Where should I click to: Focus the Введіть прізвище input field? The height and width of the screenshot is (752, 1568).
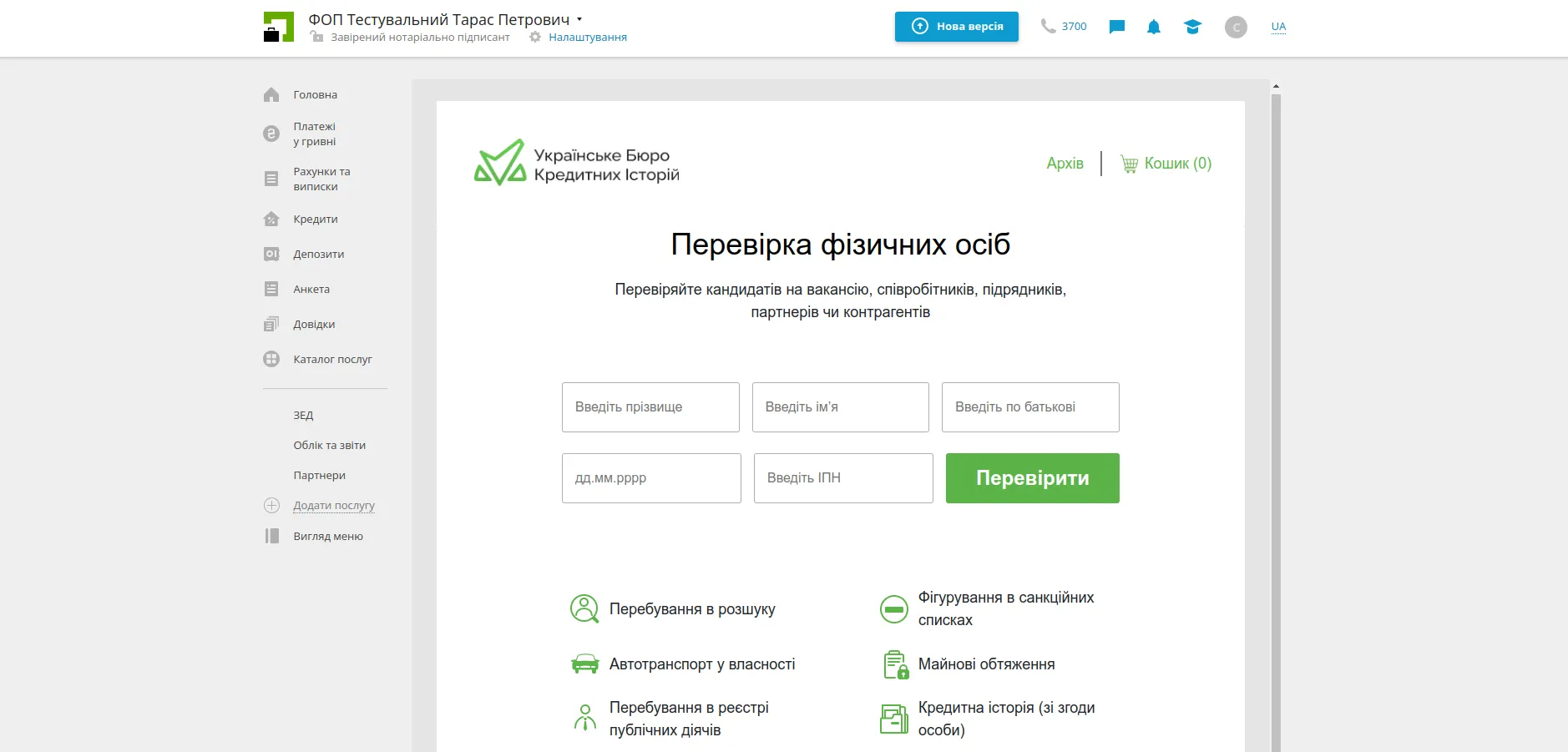(650, 407)
